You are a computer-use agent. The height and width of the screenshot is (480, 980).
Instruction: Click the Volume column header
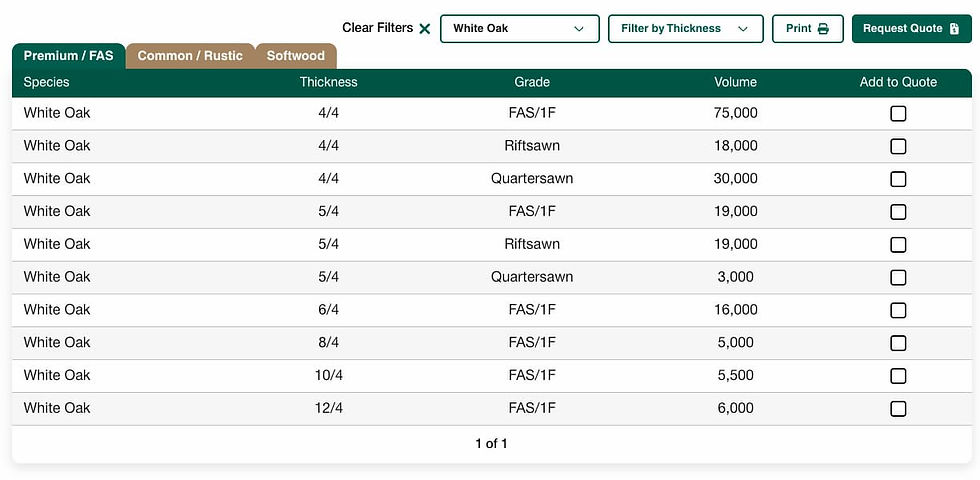(x=736, y=82)
